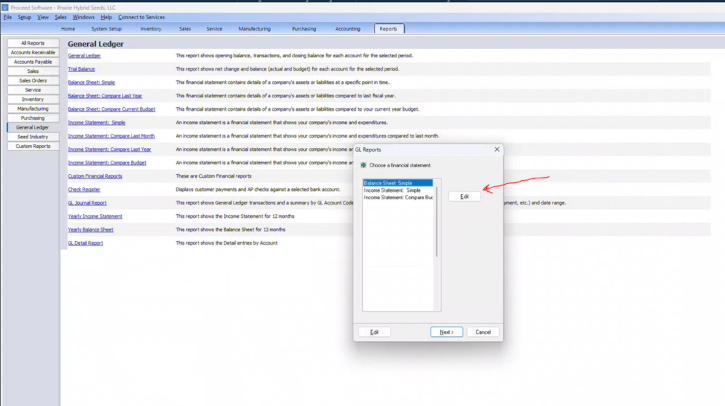Open Income Statement: Compare Last Month link
This screenshot has height=406, width=725.
pos(111,136)
